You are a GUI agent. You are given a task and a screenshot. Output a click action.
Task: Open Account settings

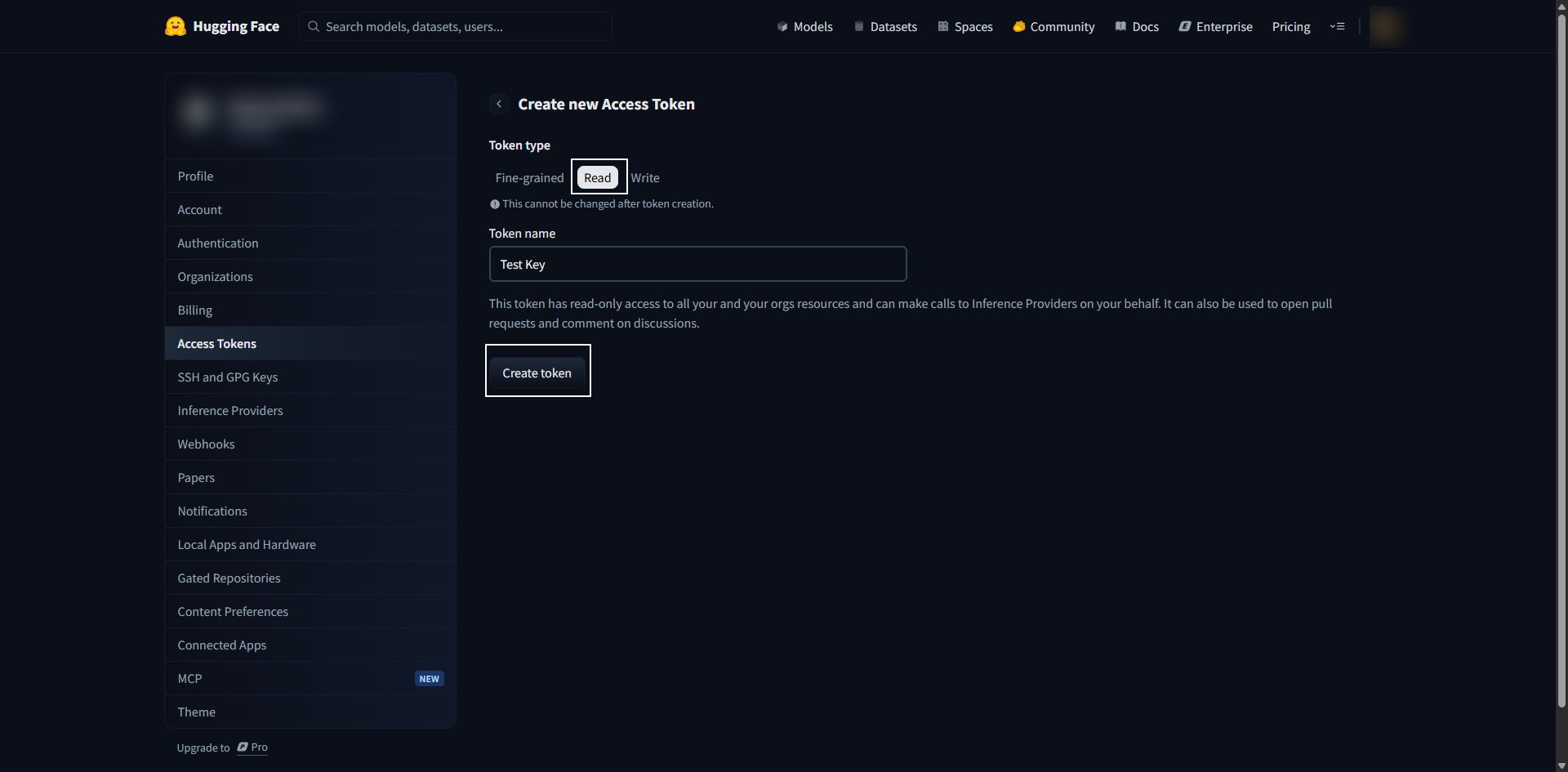point(310,209)
